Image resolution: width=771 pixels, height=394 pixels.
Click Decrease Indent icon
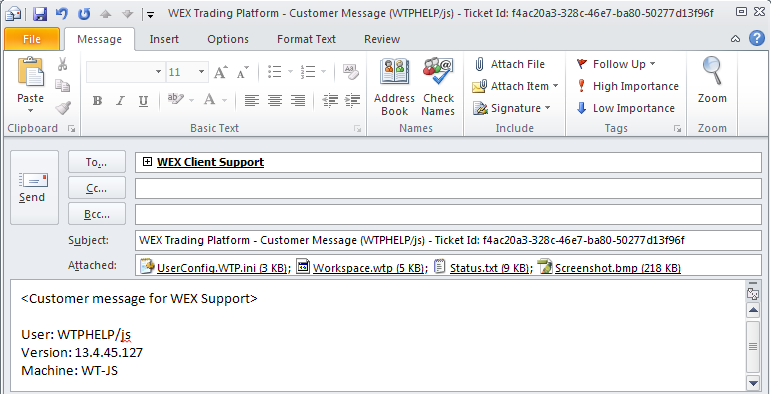[x=330, y=100]
